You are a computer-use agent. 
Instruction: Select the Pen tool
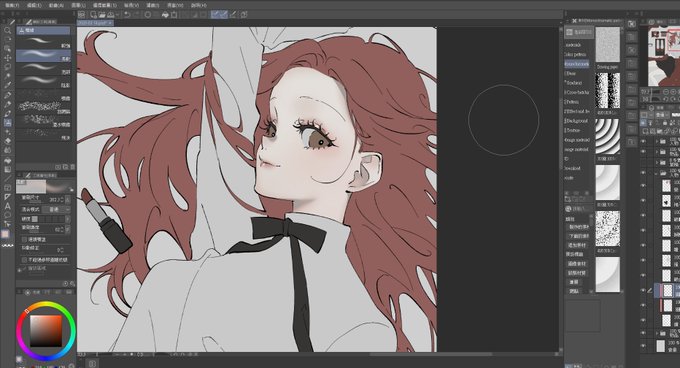tap(7, 95)
